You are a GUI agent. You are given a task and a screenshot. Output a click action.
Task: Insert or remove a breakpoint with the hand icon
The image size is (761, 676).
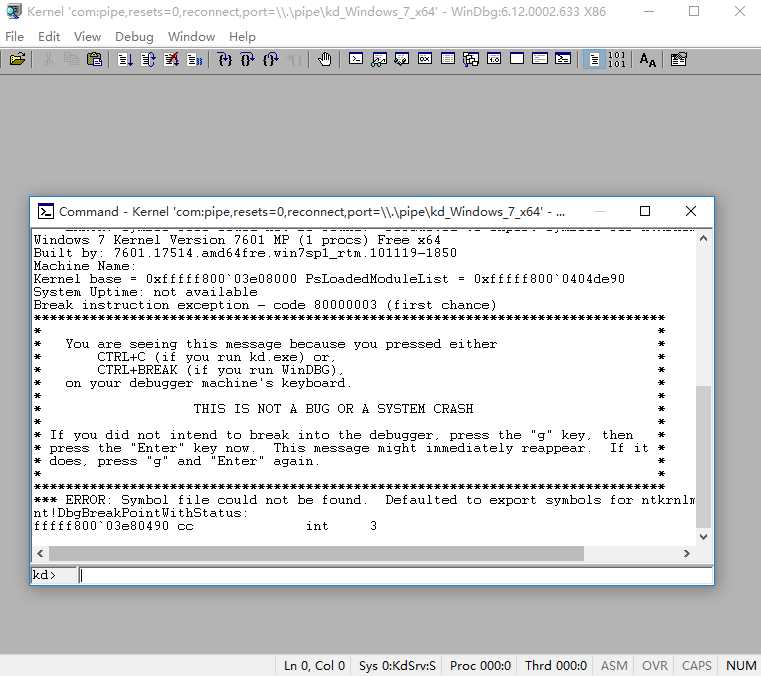click(x=324, y=60)
